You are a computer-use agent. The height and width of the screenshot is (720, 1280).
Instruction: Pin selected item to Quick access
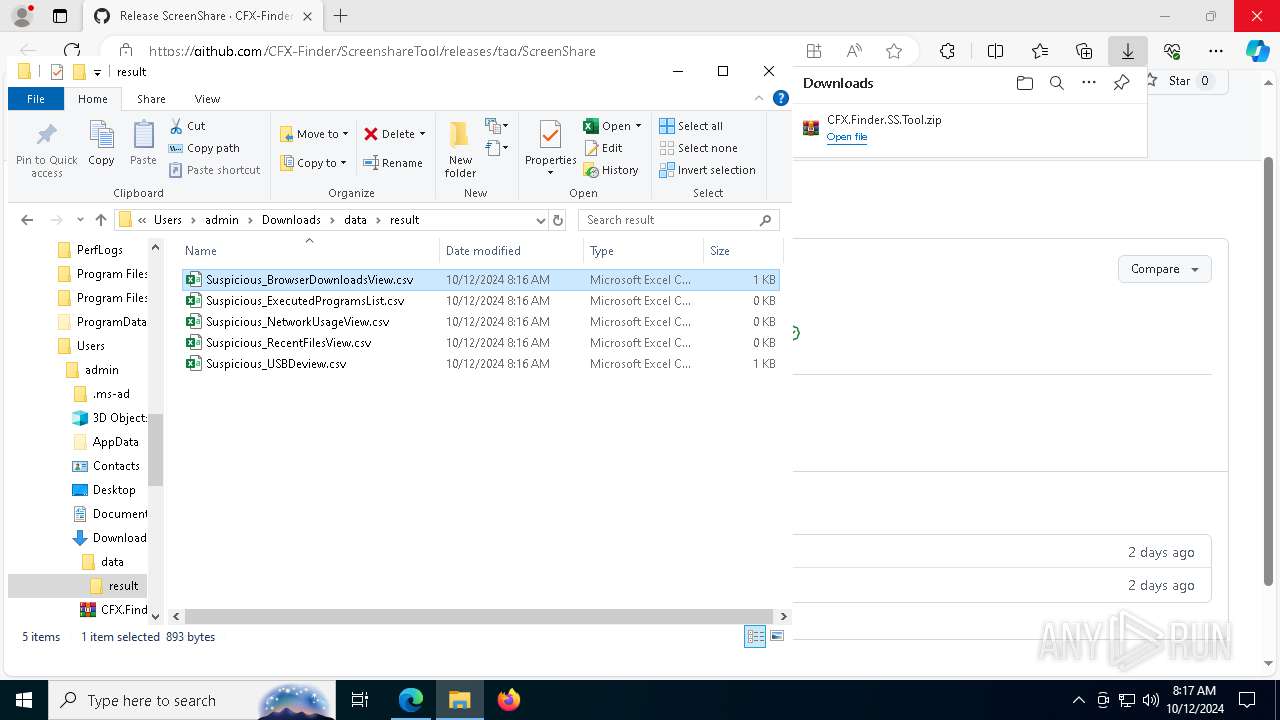click(46, 150)
